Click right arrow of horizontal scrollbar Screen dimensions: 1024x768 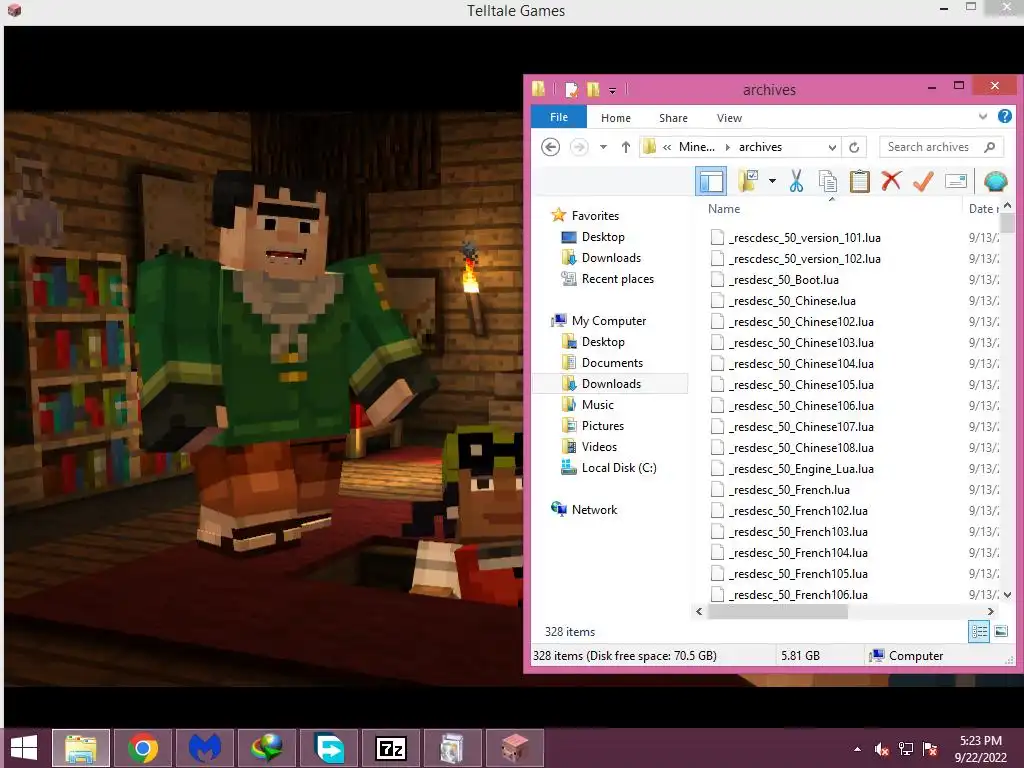point(991,611)
